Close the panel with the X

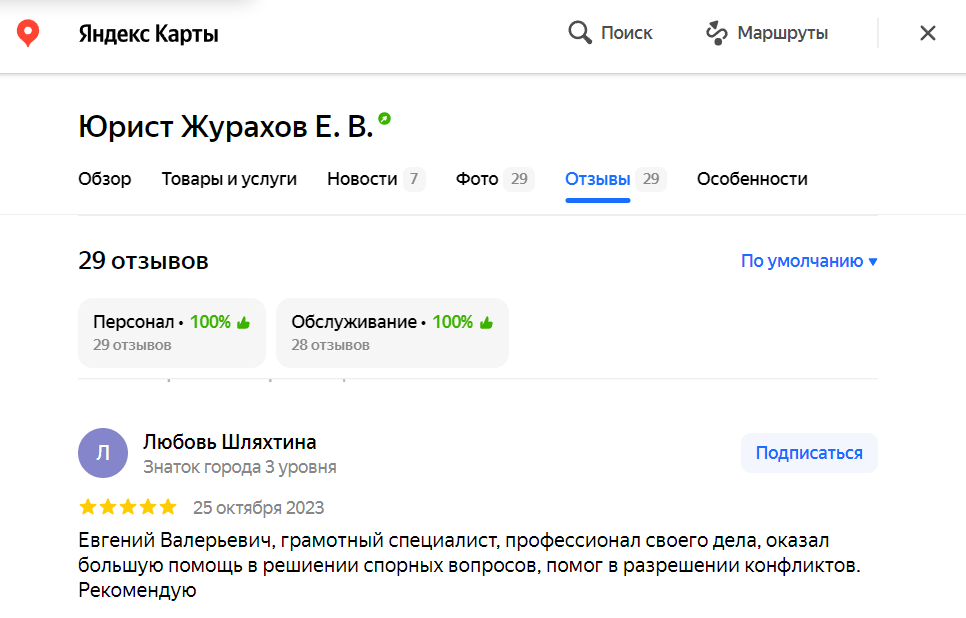[x=928, y=33]
